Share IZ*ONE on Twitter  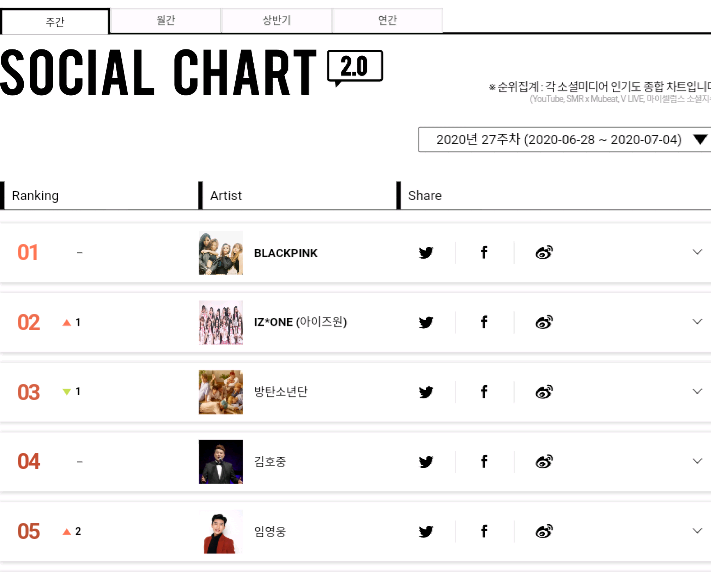(426, 322)
